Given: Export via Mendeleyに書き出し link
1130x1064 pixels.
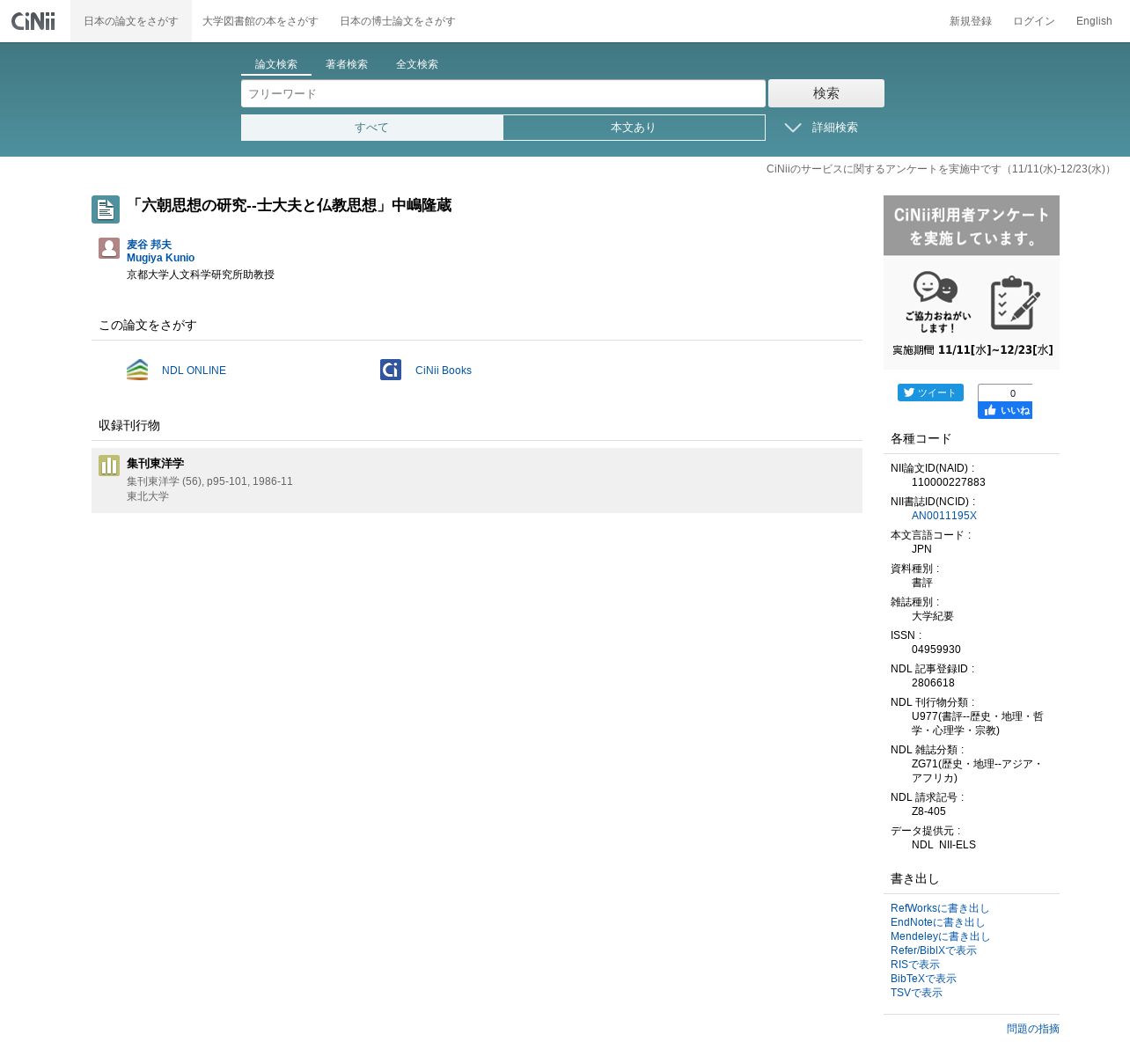Looking at the screenshot, I should 940,936.
